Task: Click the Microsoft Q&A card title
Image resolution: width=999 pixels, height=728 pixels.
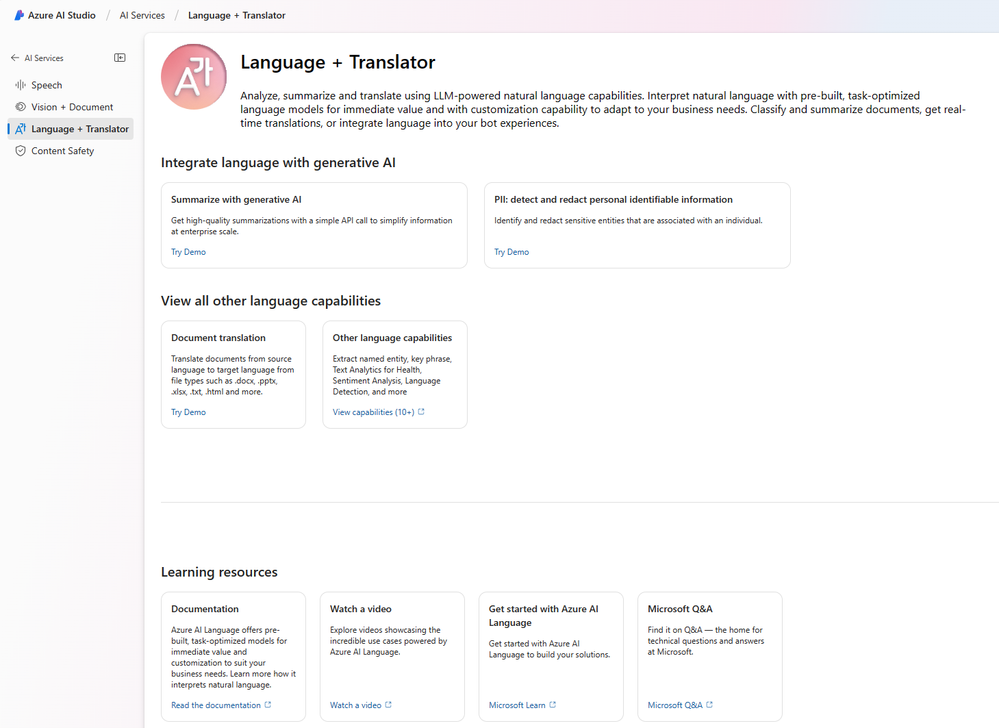Action: click(x=680, y=609)
